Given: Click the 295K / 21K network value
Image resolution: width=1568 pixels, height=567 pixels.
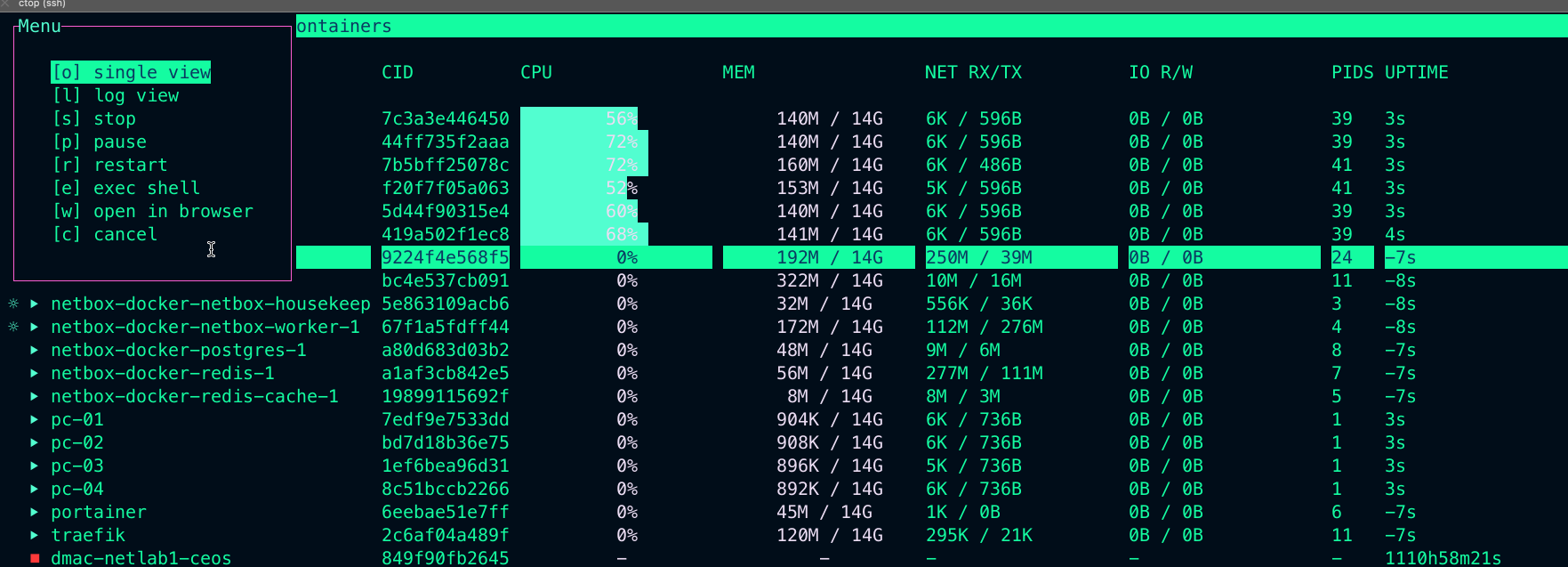Looking at the screenshot, I should [979, 535].
